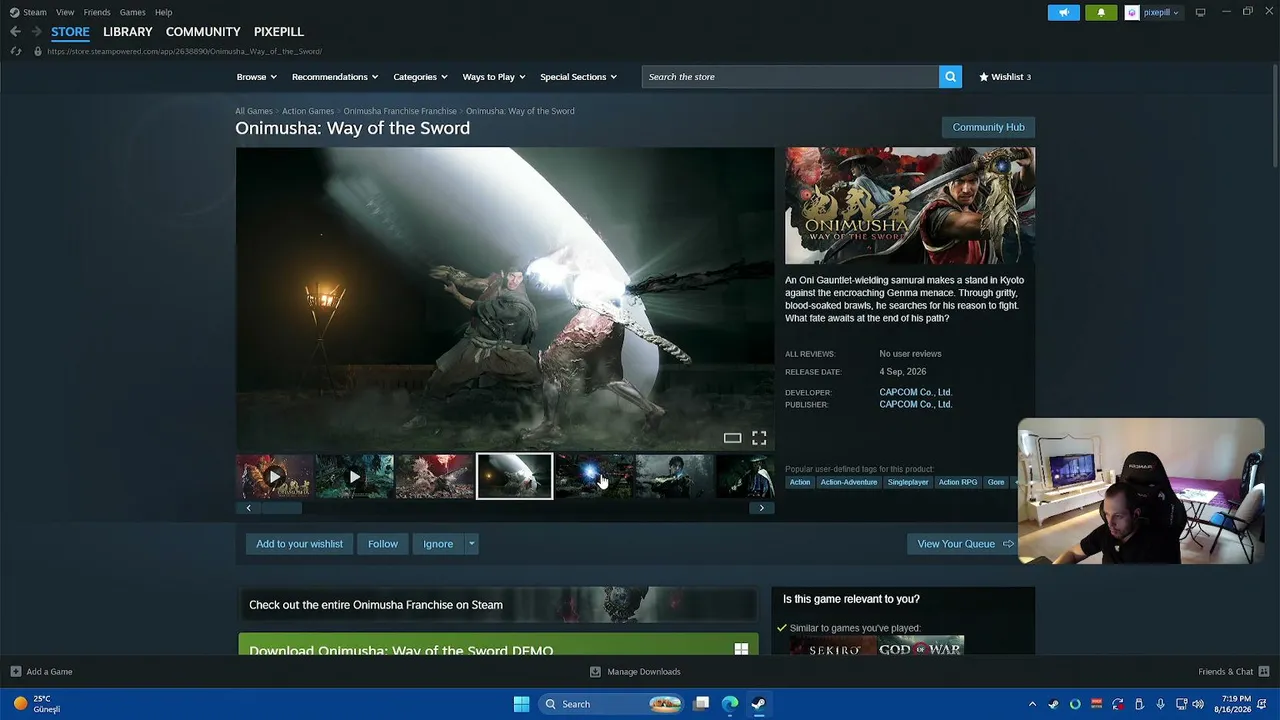
Task: Click the Action Games breadcrumb
Action: 308,111
